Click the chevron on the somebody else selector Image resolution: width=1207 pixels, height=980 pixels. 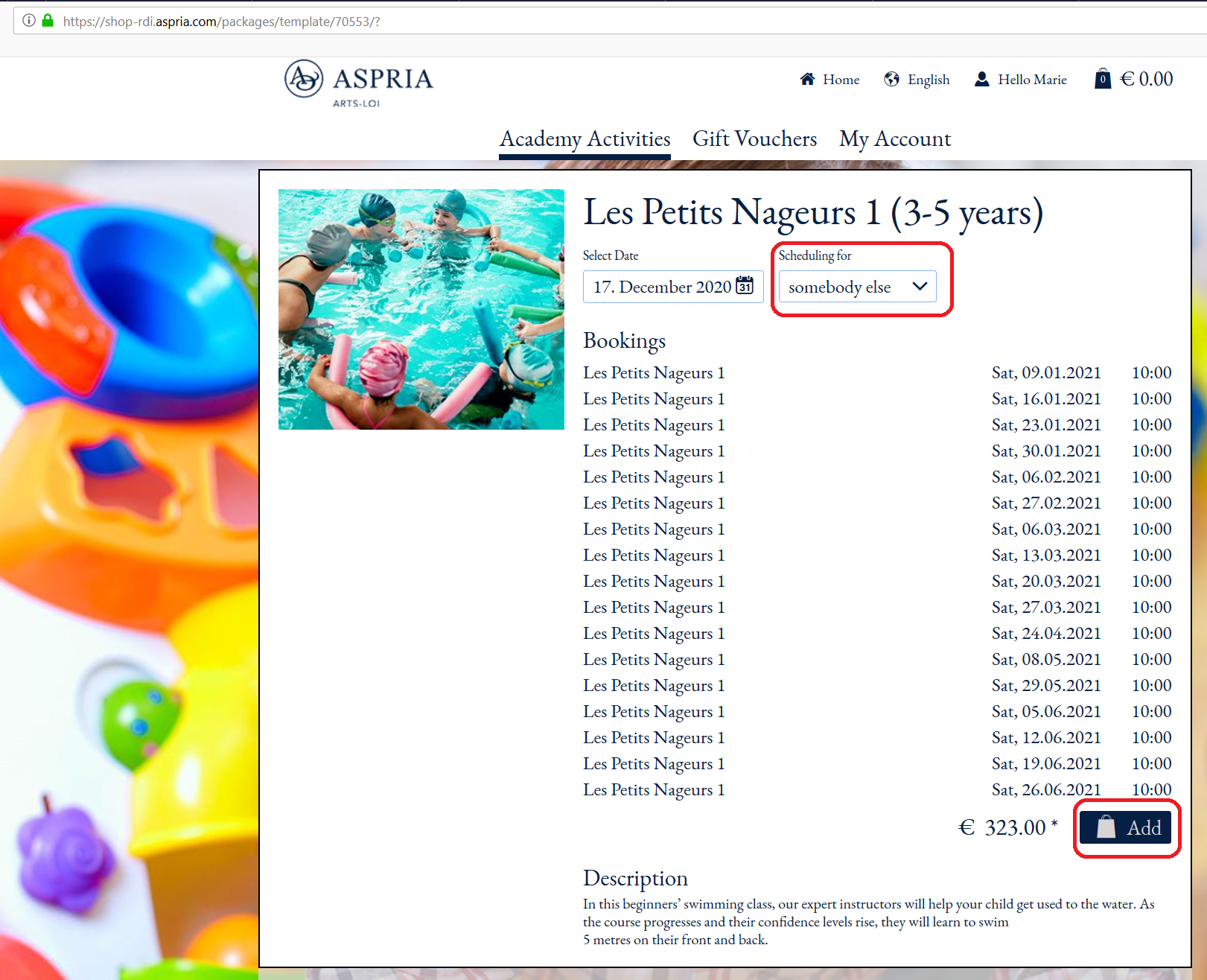(920, 287)
